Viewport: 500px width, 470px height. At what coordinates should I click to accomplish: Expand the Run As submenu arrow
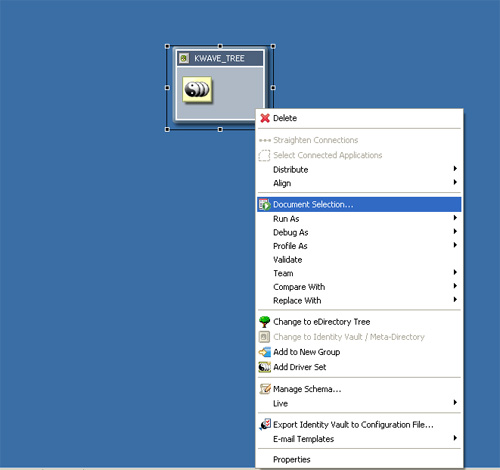(x=455, y=218)
